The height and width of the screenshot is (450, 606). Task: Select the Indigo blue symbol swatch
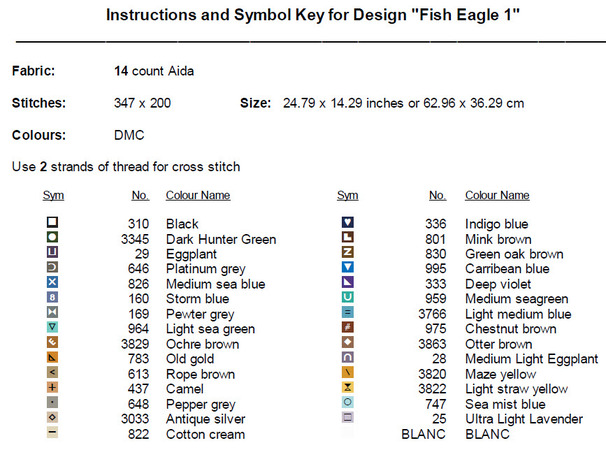pos(348,223)
